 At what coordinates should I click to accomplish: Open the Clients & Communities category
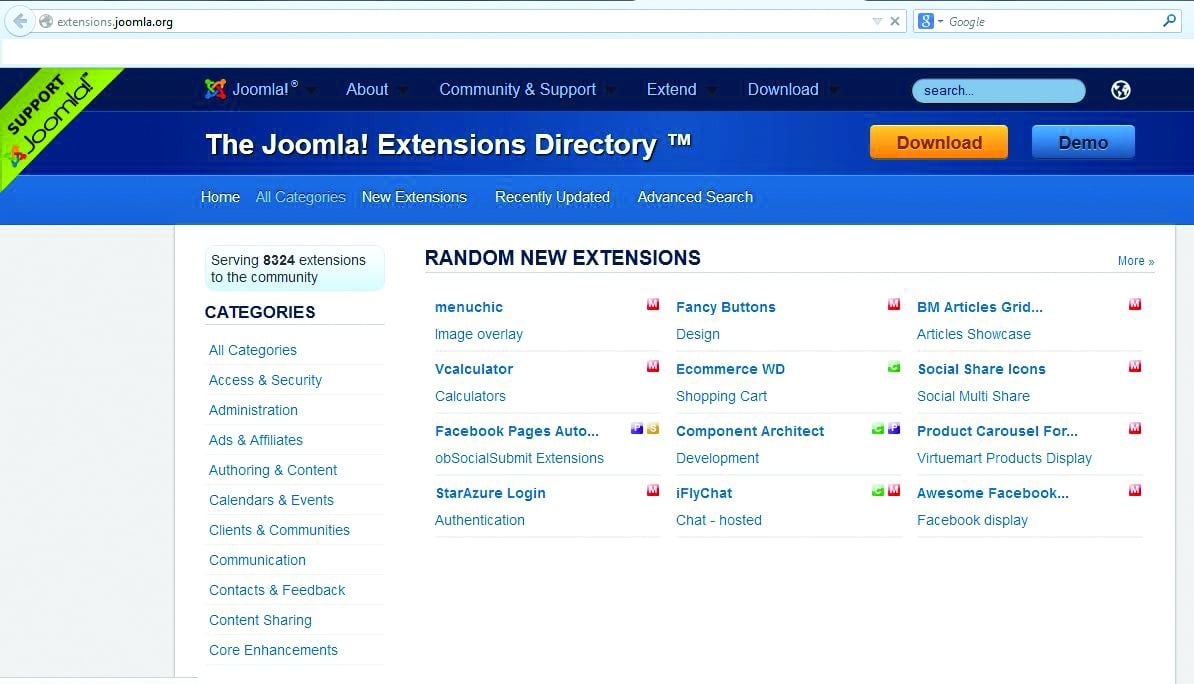[x=279, y=530]
